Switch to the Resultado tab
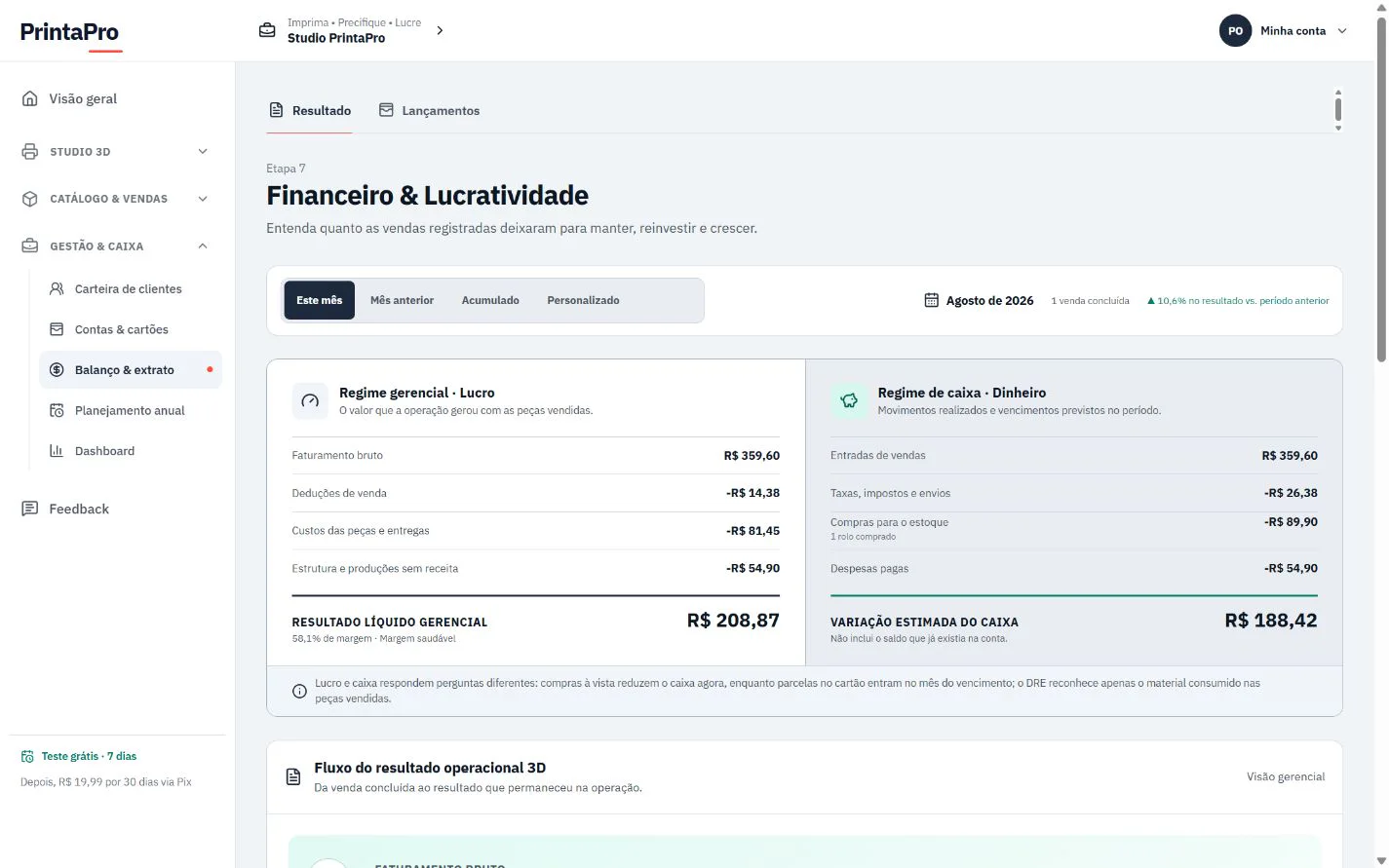This screenshot has width=1389, height=868. pyautogui.click(x=310, y=111)
